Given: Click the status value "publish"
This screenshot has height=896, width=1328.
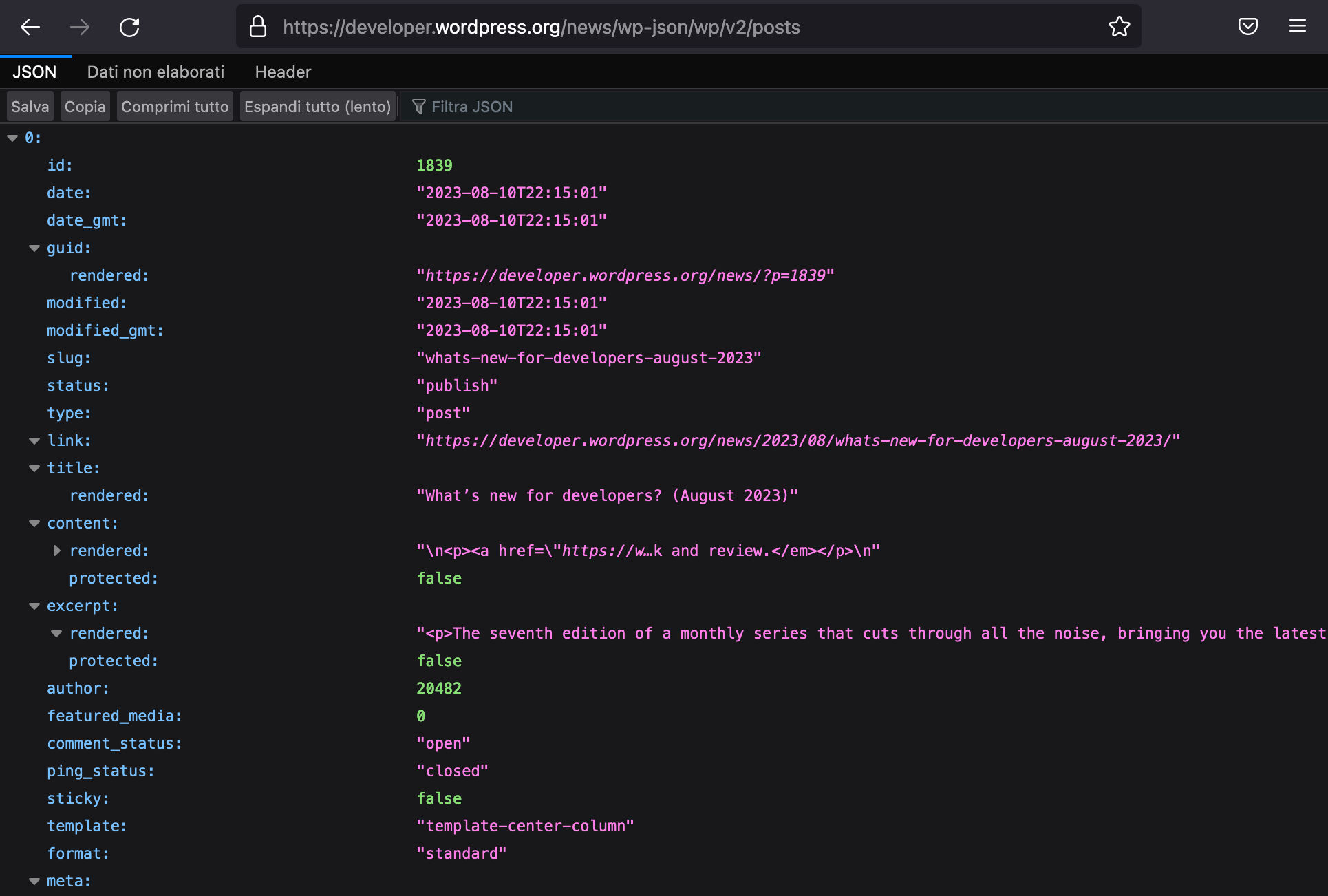Looking at the screenshot, I should 457,385.
